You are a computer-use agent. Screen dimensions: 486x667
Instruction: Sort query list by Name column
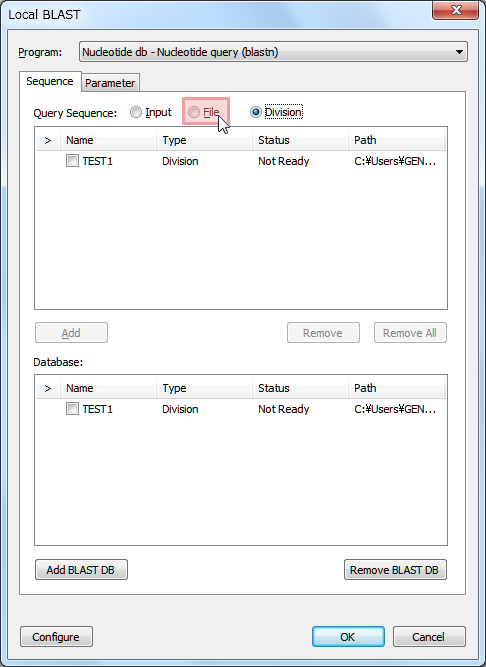108,140
